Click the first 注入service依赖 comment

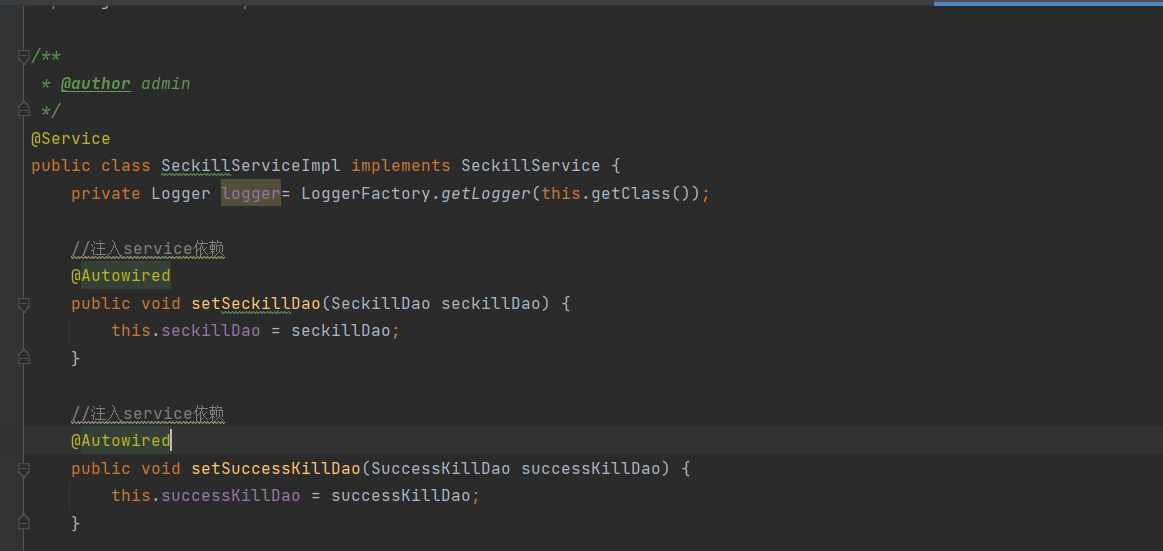pyautogui.click(x=148, y=248)
